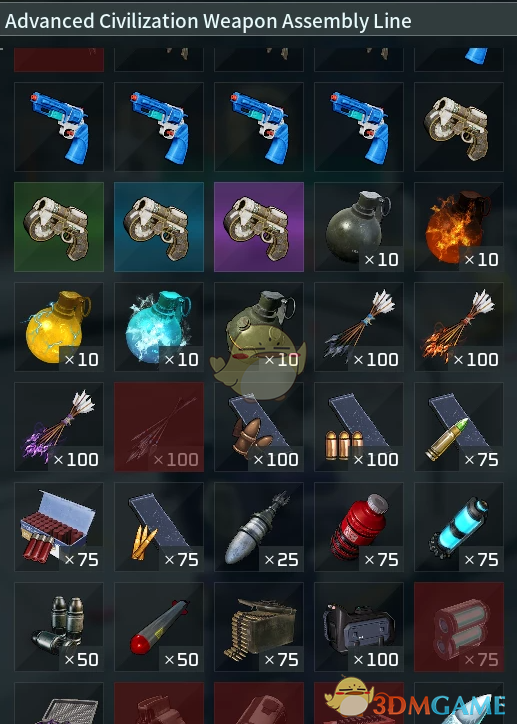Choose the flaming incendiary grenade x10
517x724 pixels.
coord(459,227)
